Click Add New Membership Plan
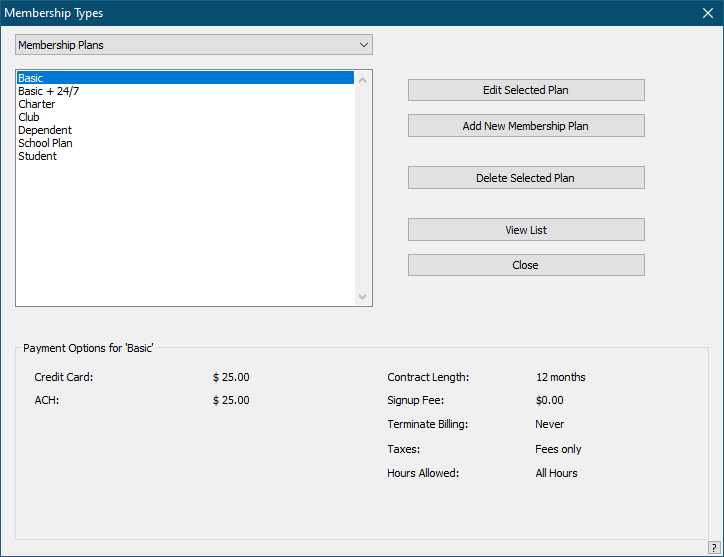 coord(525,126)
